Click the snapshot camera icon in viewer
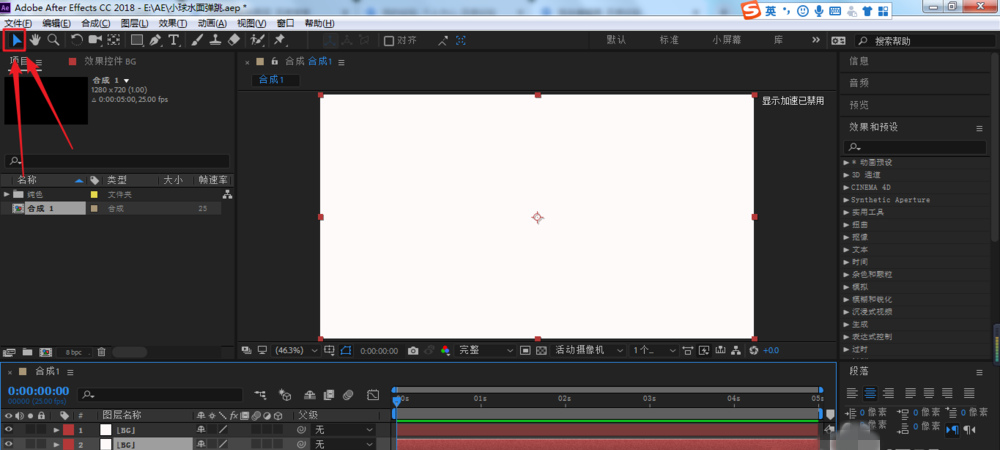The height and width of the screenshot is (450, 1000). pyautogui.click(x=412, y=351)
